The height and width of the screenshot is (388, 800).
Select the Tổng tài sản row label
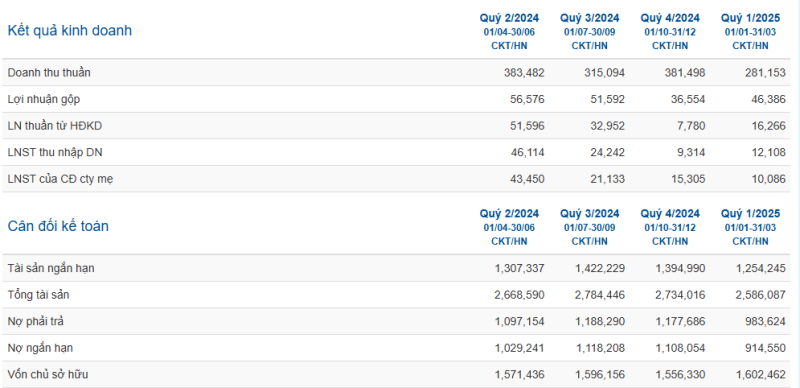[38, 295]
